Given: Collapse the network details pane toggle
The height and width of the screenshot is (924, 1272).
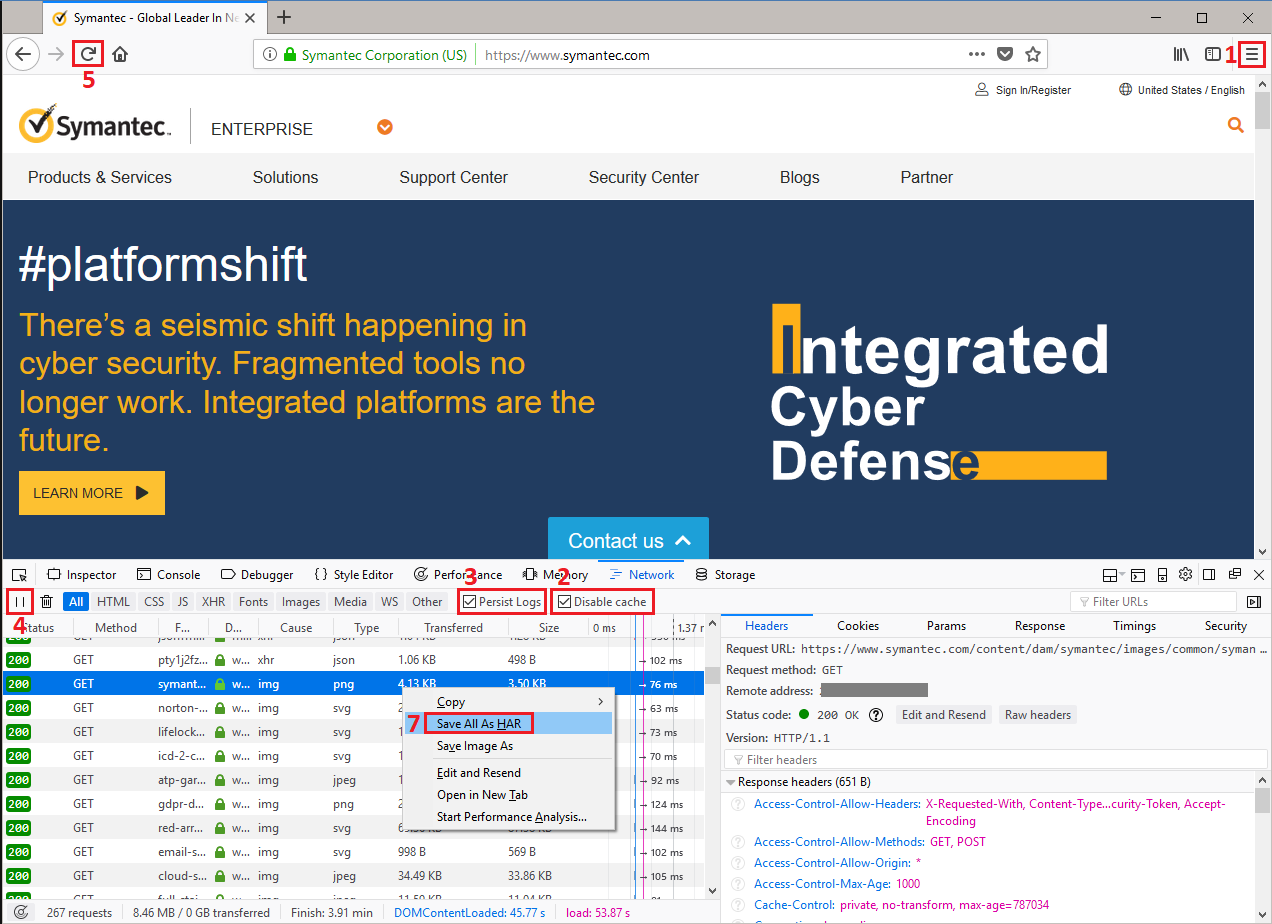Looking at the screenshot, I should point(1254,602).
